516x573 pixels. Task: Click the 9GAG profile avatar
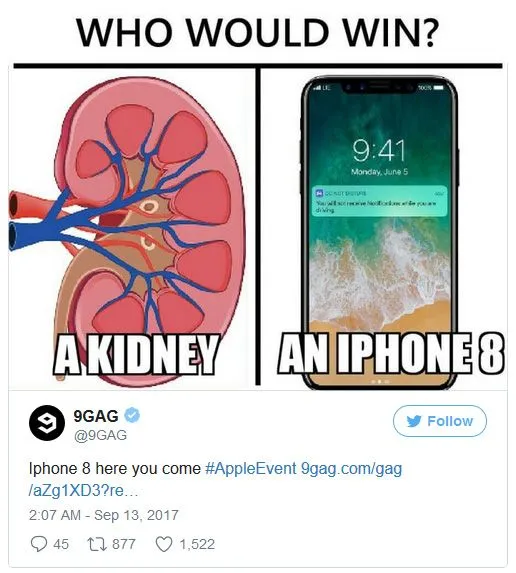(47, 423)
